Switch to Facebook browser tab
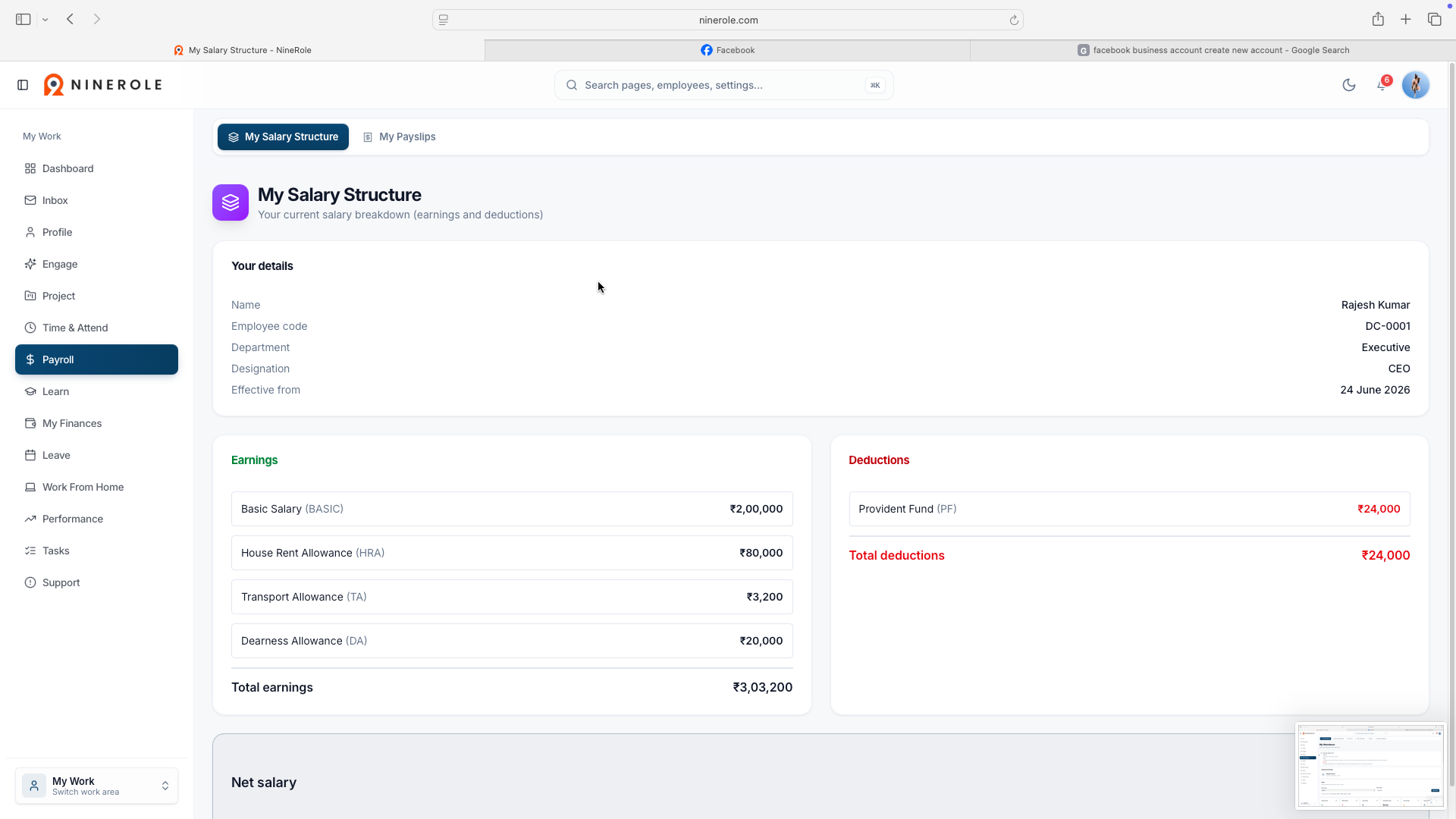 pos(727,50)
